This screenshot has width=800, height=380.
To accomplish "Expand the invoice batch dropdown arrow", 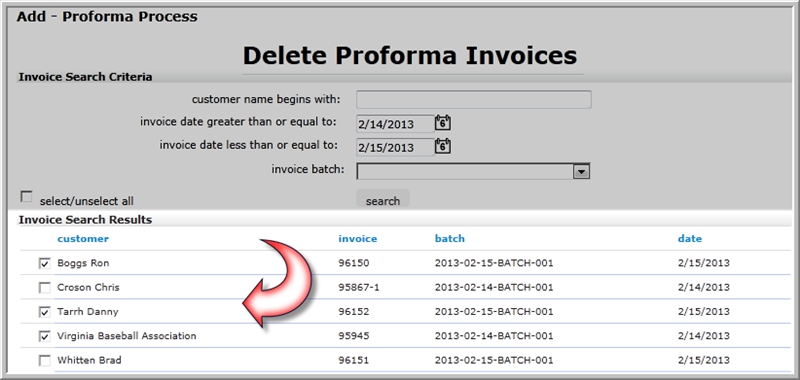I will [x=581, y=172].
